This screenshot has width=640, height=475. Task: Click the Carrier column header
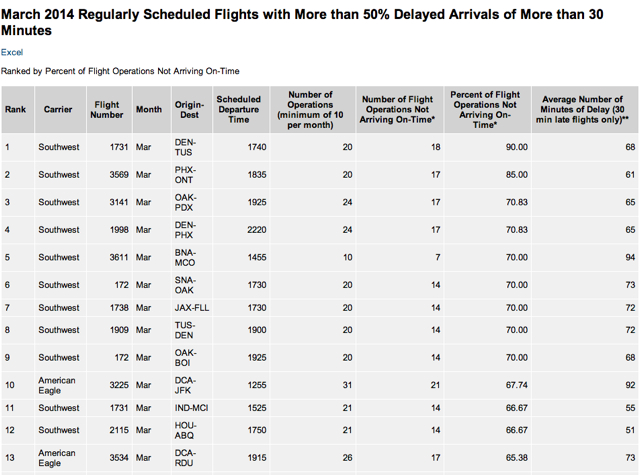[x=60, y=109]
